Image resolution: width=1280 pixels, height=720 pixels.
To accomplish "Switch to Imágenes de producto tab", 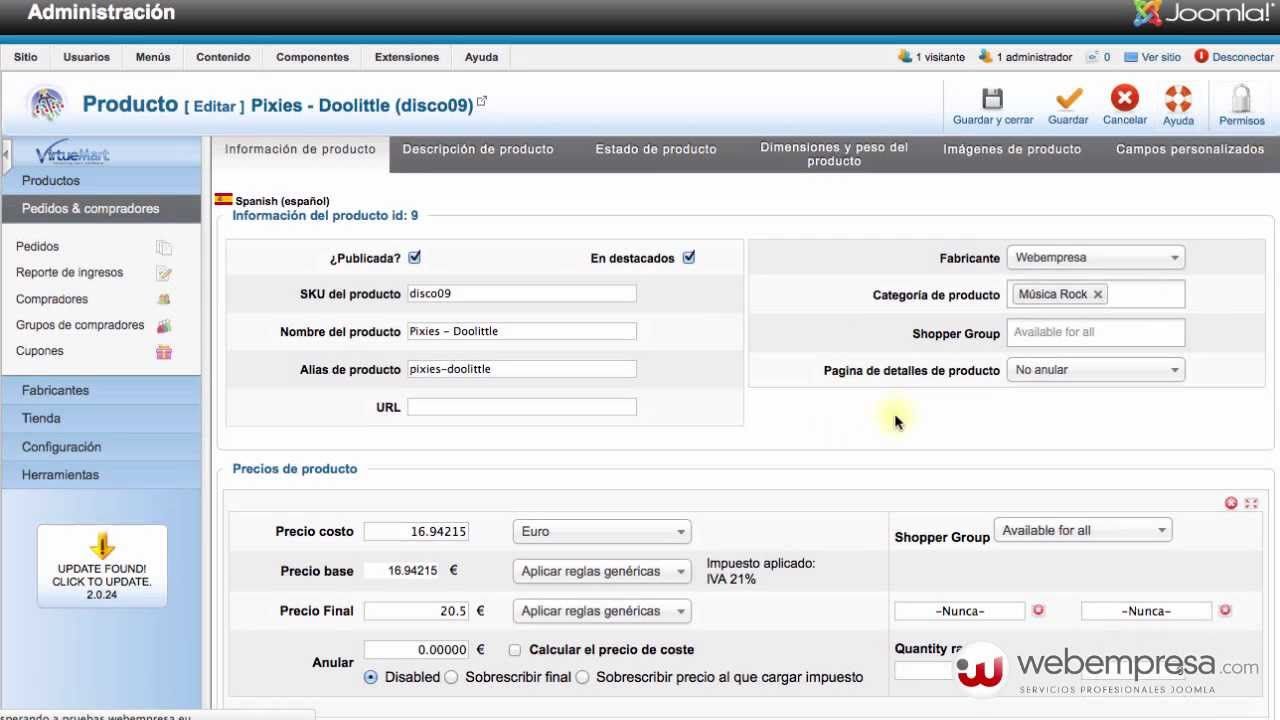I will tap(1012, 149).
